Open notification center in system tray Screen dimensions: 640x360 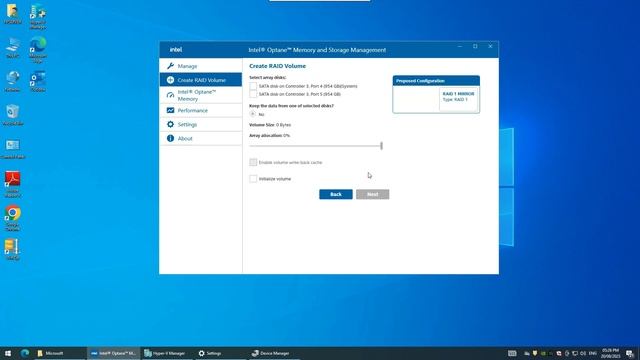point(630,353)
